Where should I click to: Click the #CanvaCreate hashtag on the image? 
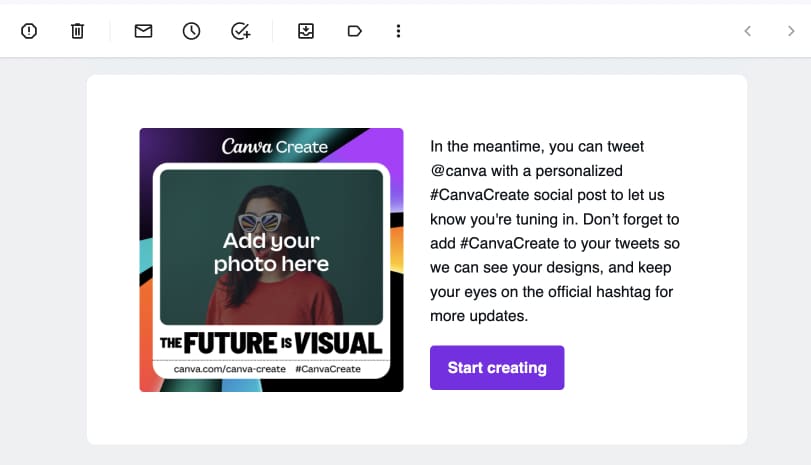tap(328, 369)
